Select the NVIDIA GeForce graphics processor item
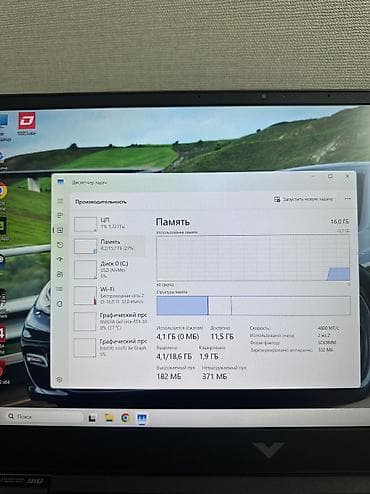This screenshot has height=494, width=370. 109,321
